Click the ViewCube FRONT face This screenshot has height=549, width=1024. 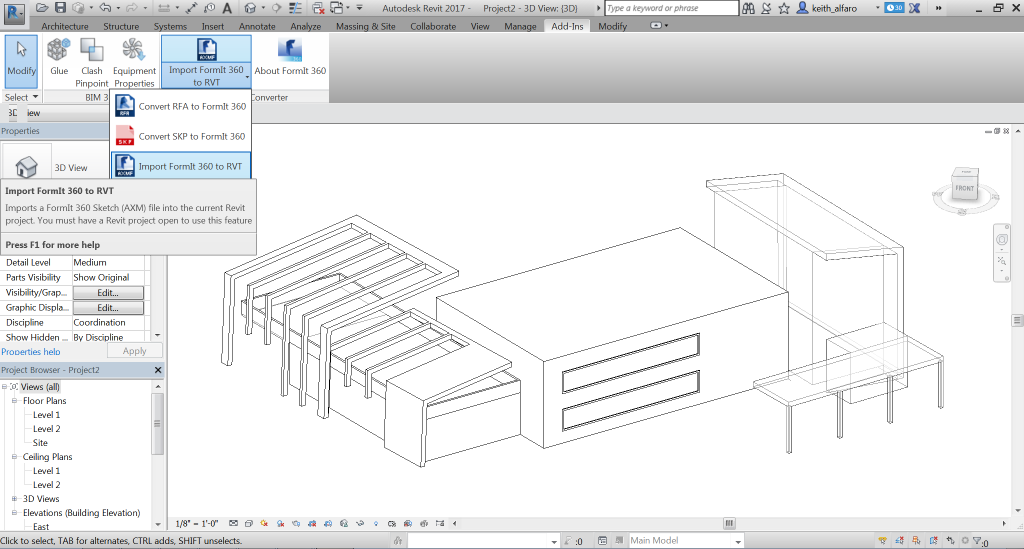[965, 188]
